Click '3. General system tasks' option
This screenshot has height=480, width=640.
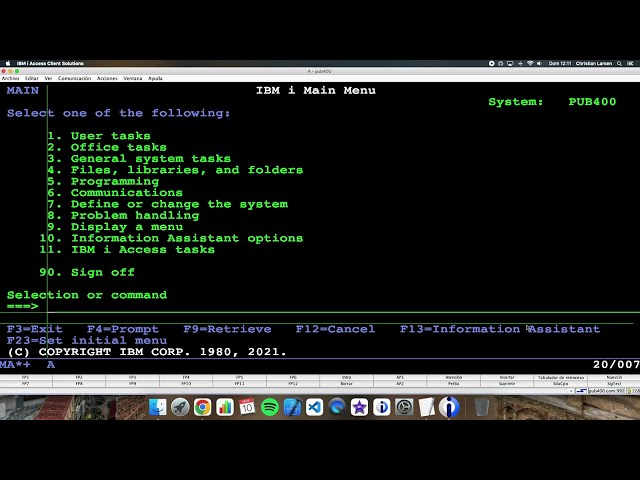139,159
